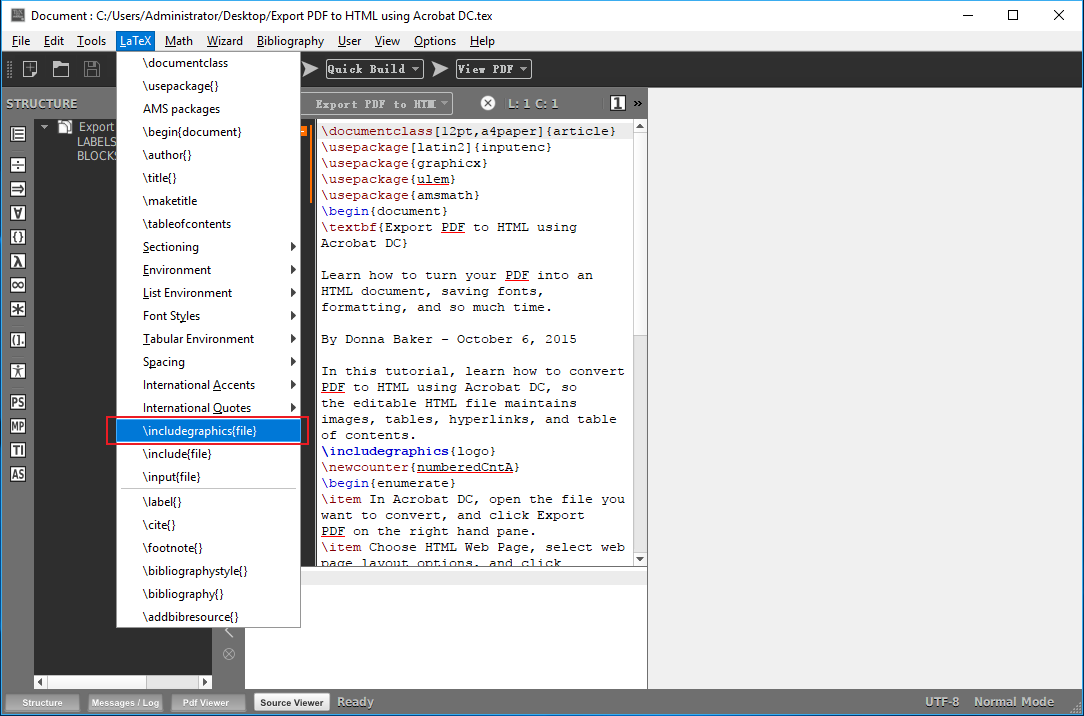Click the L: 1 C: 1 position indicator

(x=533, y=104)
